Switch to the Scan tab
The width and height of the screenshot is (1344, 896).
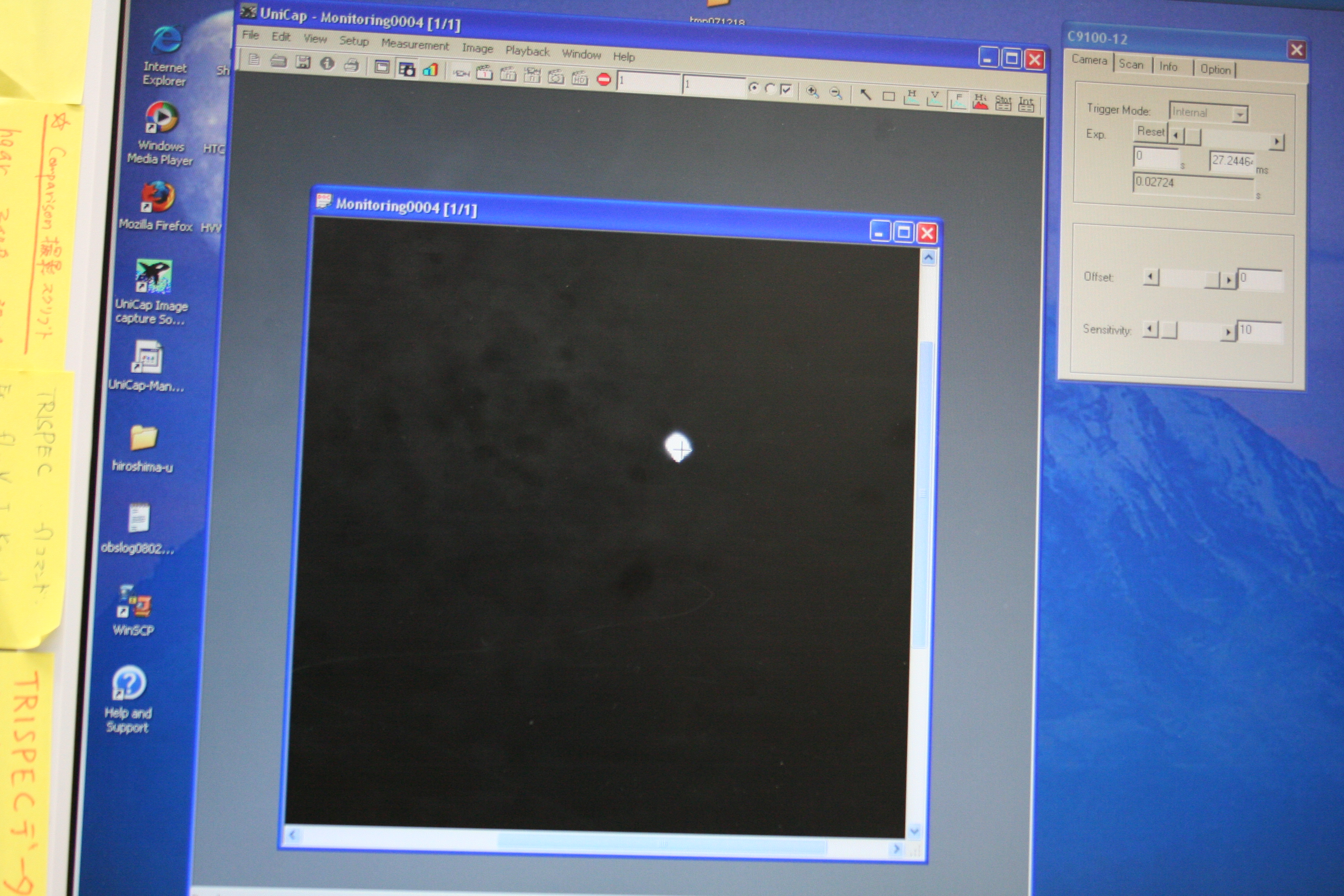pyautogui.click(x=1131, y=64)
